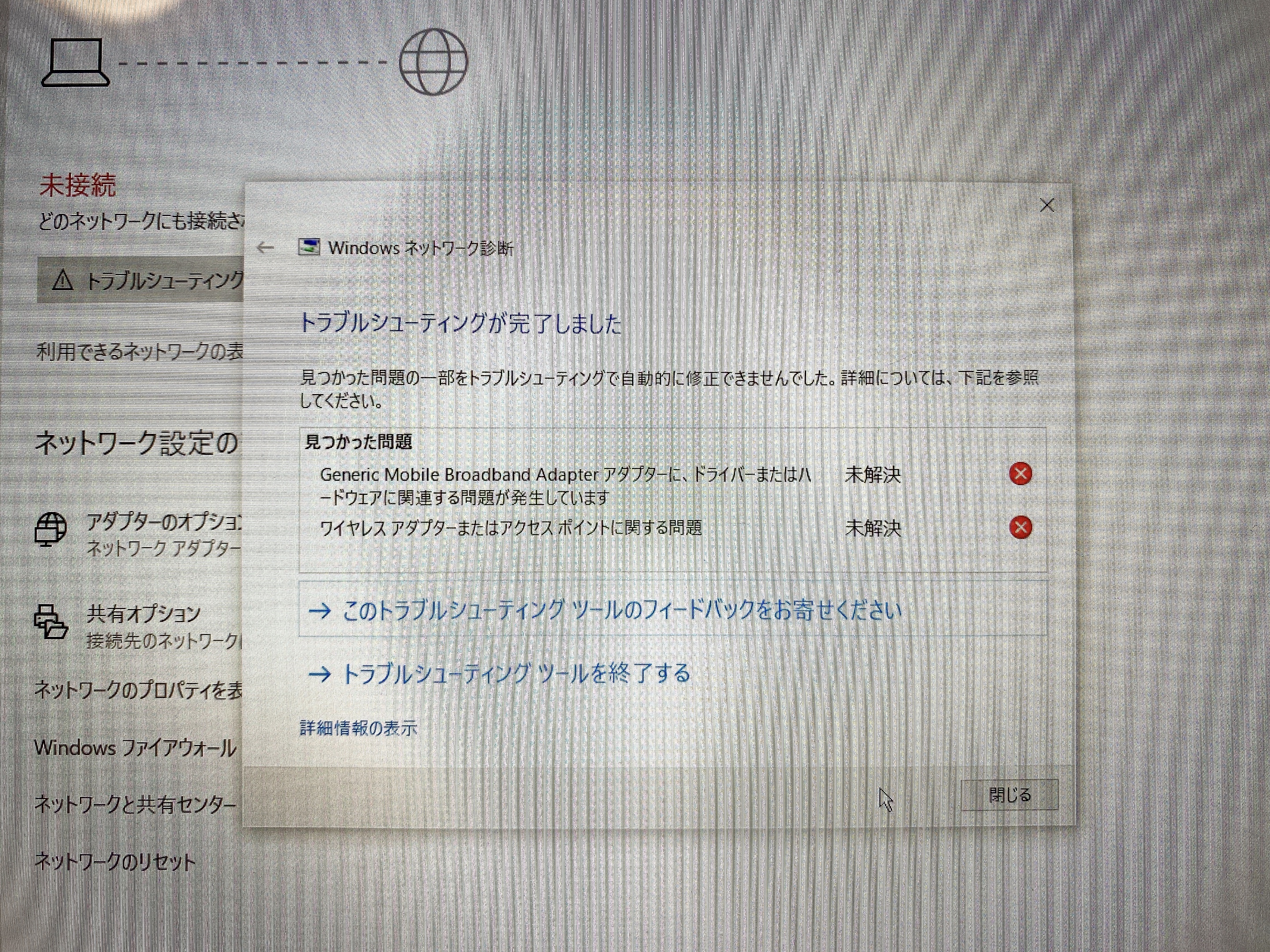Click the 見つかった問題 header
The width and height of the screenshot is (1270, 952).
pos(358,442)
